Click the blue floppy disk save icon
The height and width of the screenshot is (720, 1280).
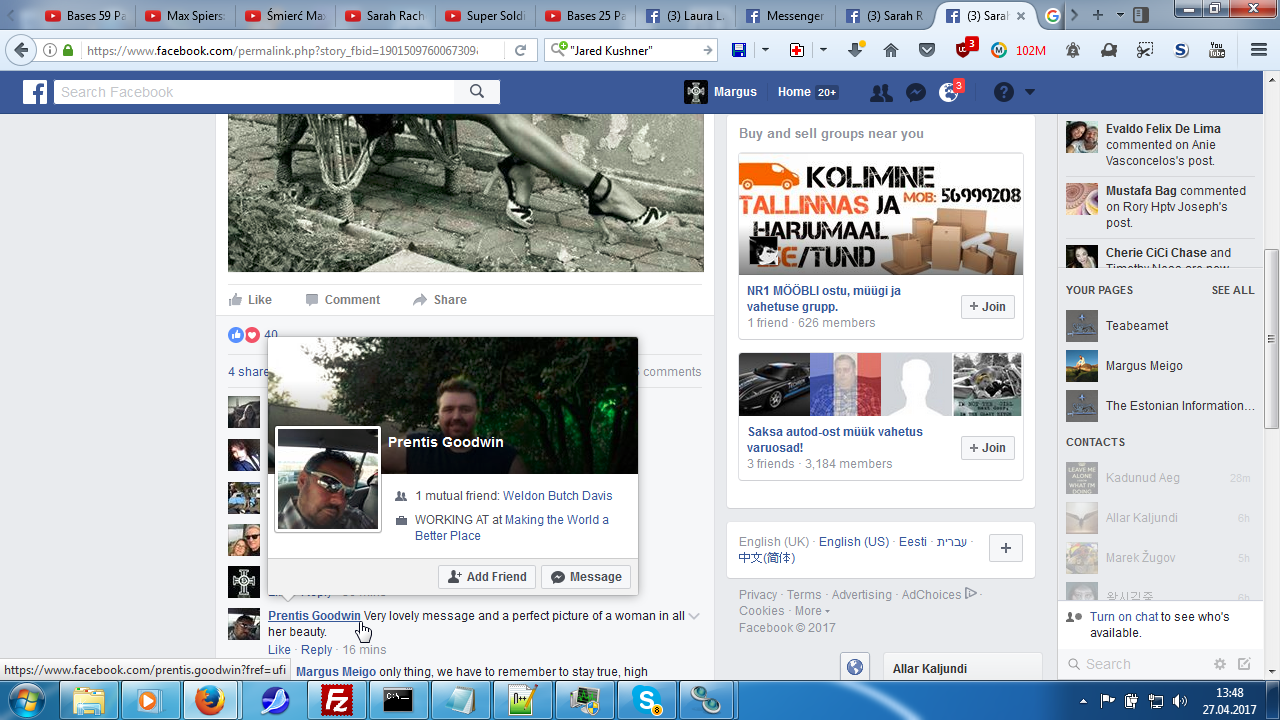tap(739, 50)
